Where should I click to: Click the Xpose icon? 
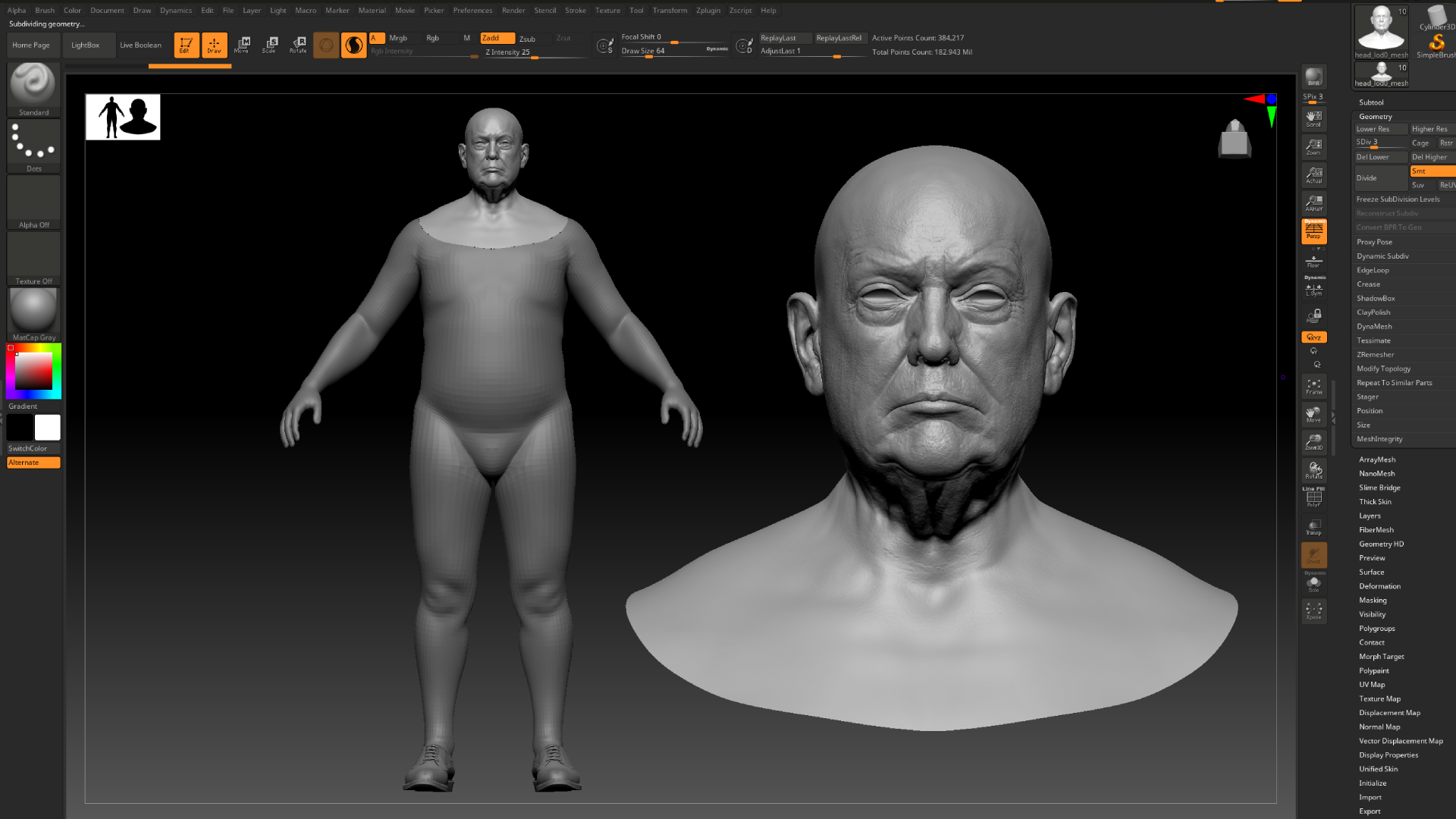click(x=1313, y=611)
